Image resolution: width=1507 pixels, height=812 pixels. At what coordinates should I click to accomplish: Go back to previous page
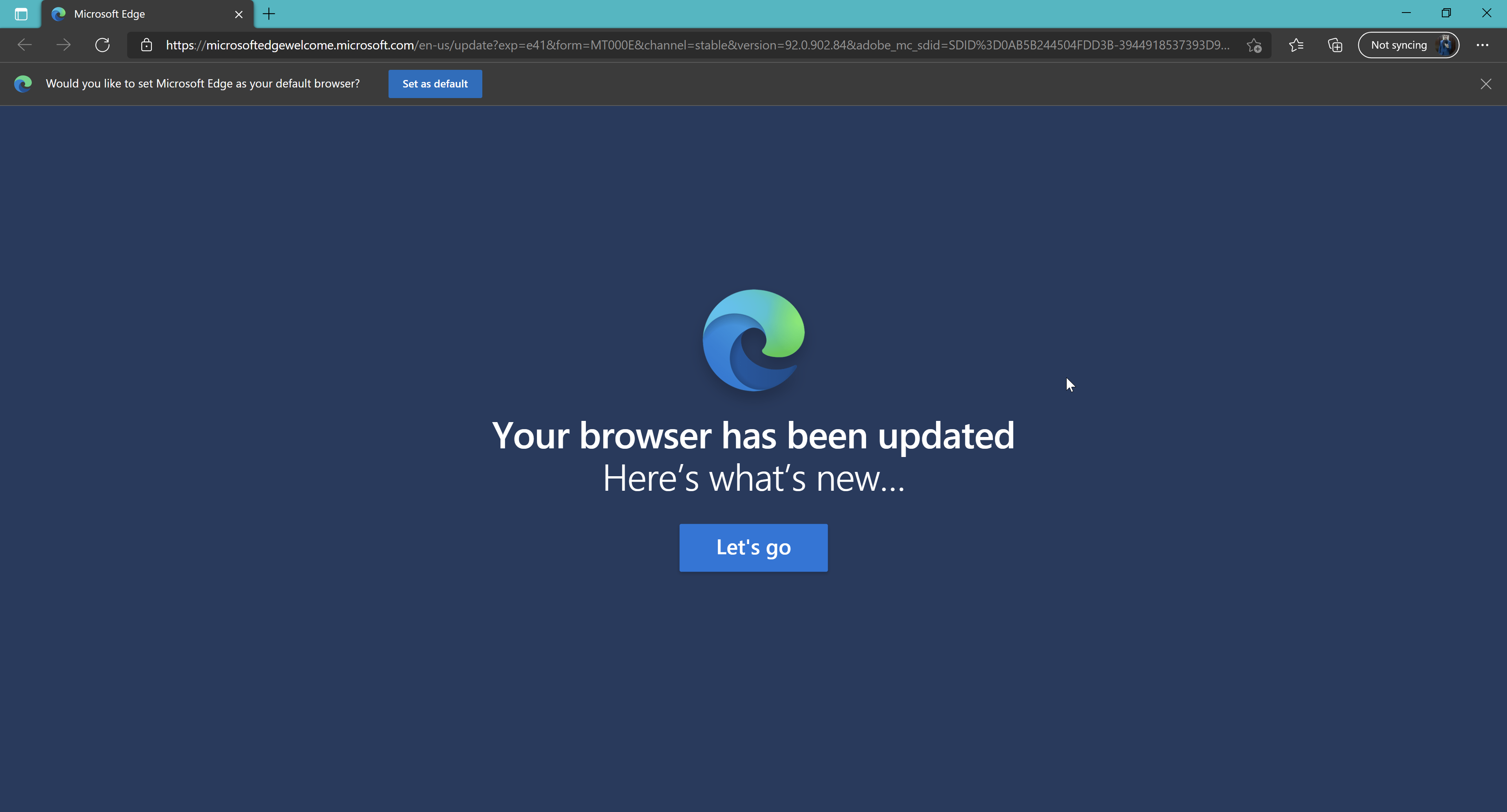pos(25,45)
